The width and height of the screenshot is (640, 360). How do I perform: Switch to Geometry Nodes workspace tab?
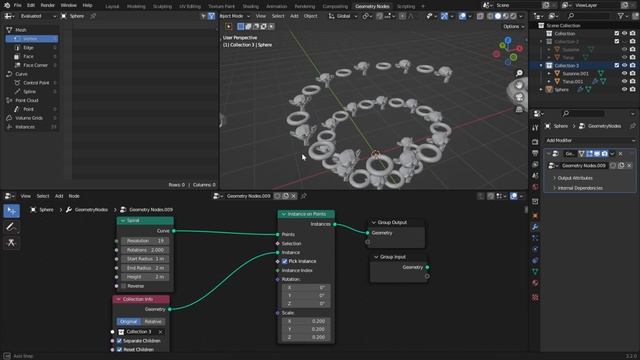click(x=372, y=6)
